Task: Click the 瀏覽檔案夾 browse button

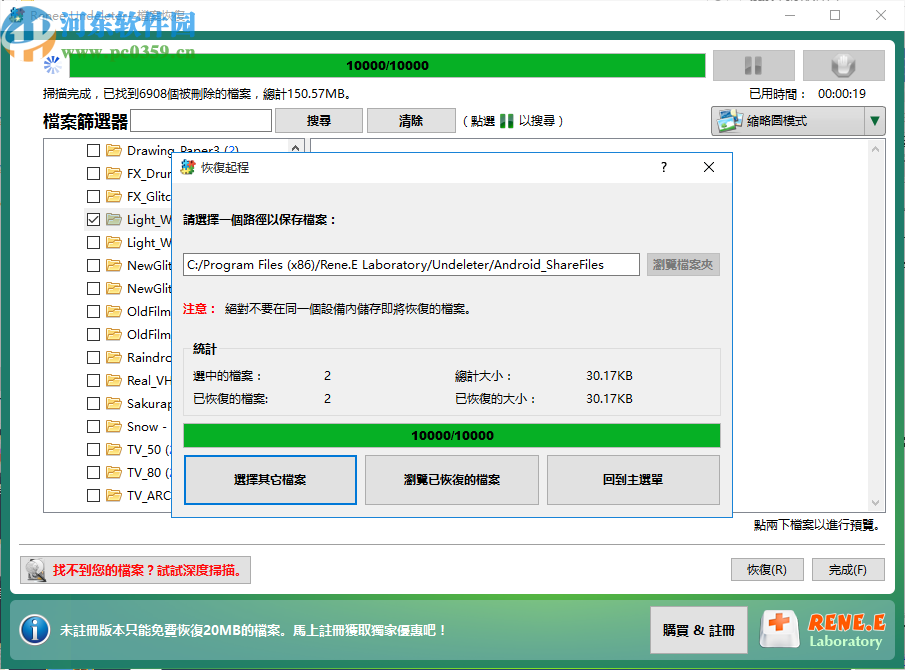Action: tap(683, 265)
